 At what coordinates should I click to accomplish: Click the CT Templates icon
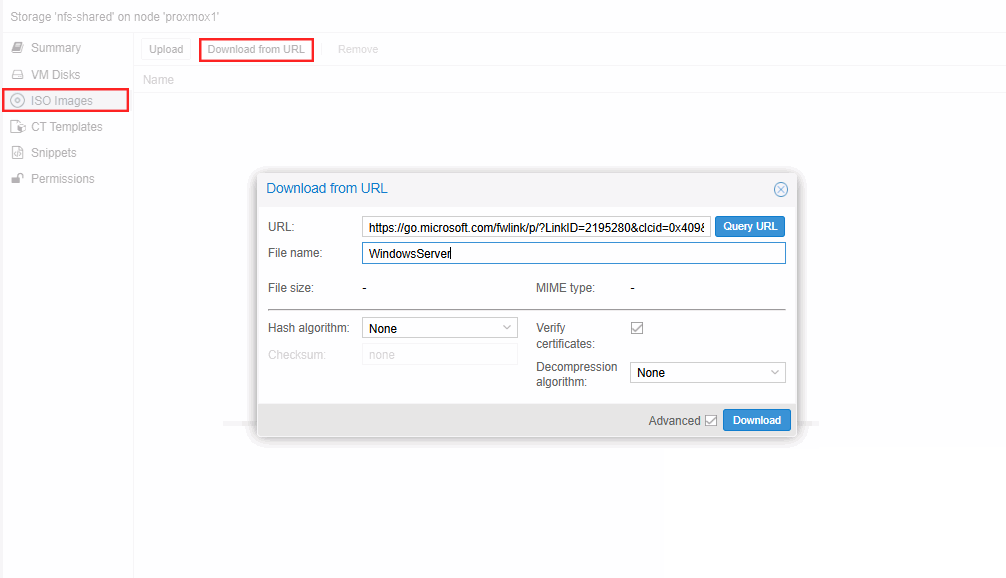point(17,127)
